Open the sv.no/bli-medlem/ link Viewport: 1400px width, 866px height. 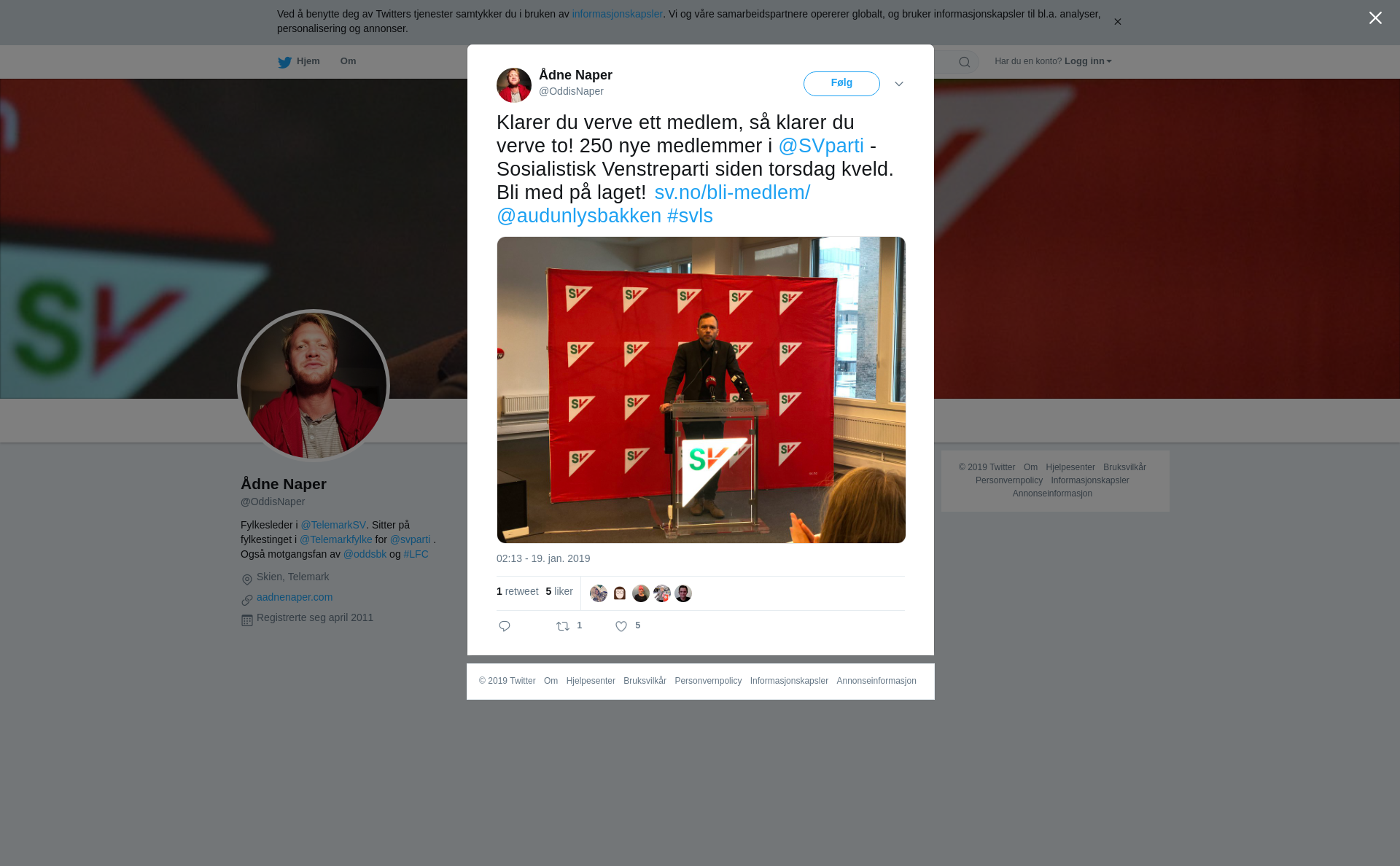tap(732, 192)
